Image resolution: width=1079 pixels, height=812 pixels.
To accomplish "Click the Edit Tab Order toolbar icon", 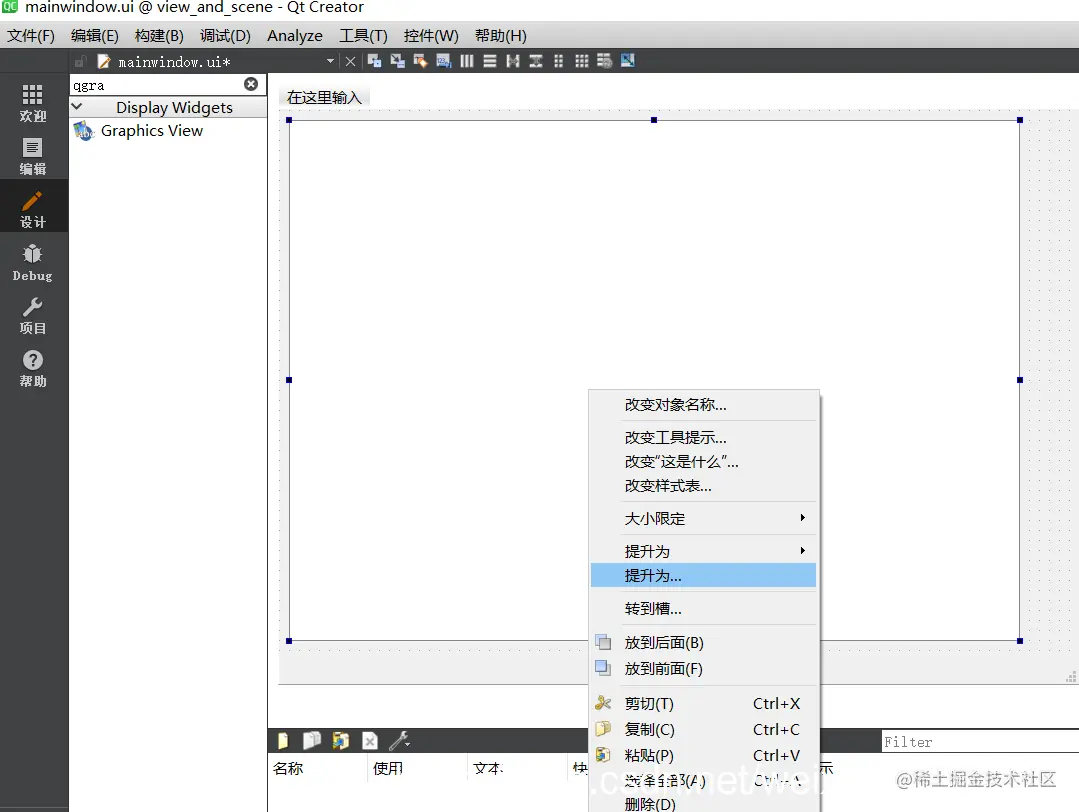I will click(x=444, y=61).
